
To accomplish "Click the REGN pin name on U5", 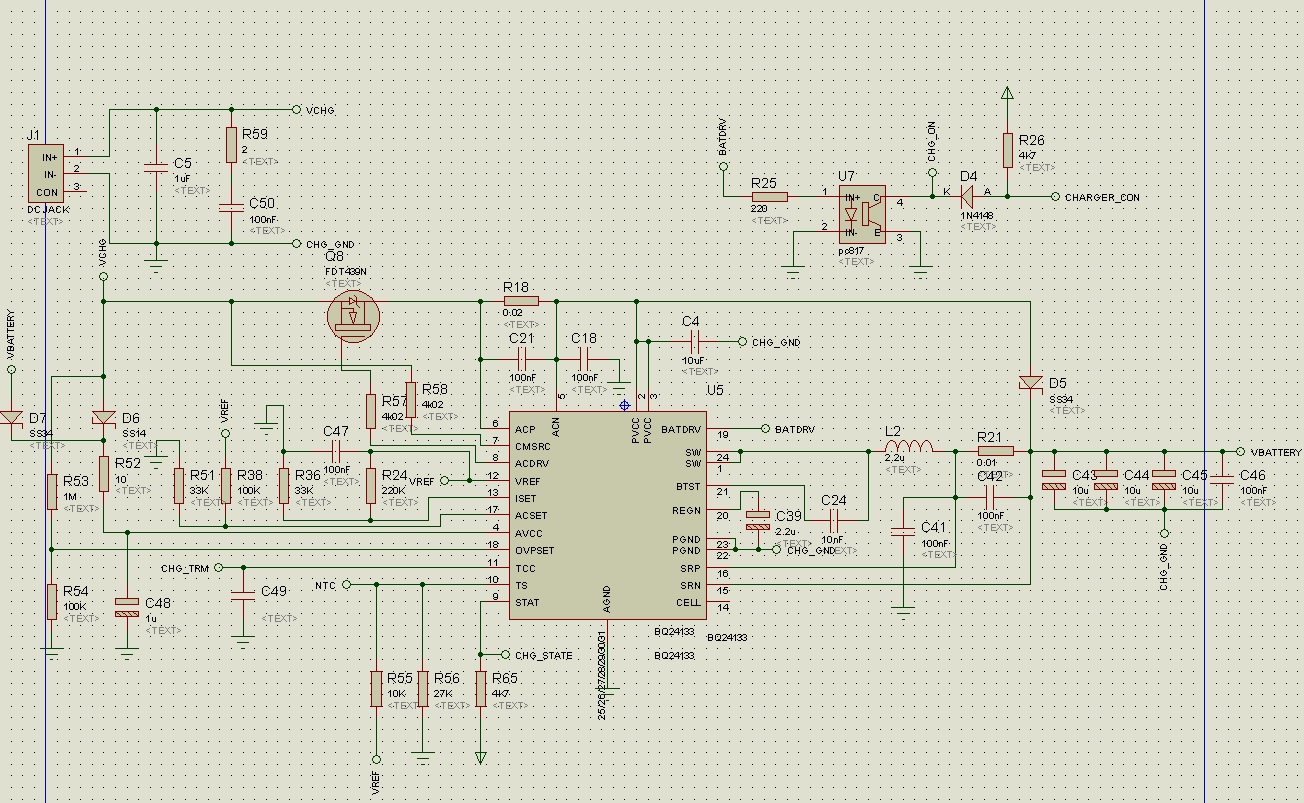I will pyautogui.click(x=687, y=511).
